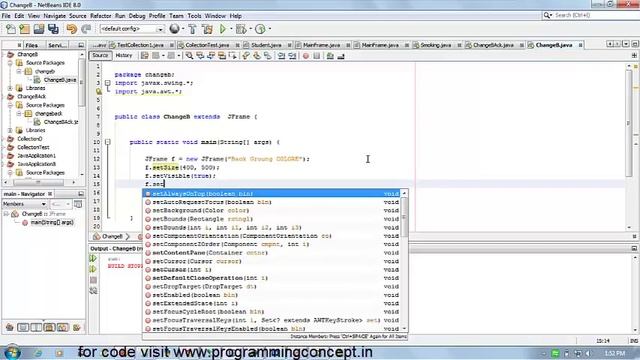The width and height of the screenshot is (640, 360).
Task: Click the Build Project hammer icon
Action: pyautogui.click(x=192, y=29)
